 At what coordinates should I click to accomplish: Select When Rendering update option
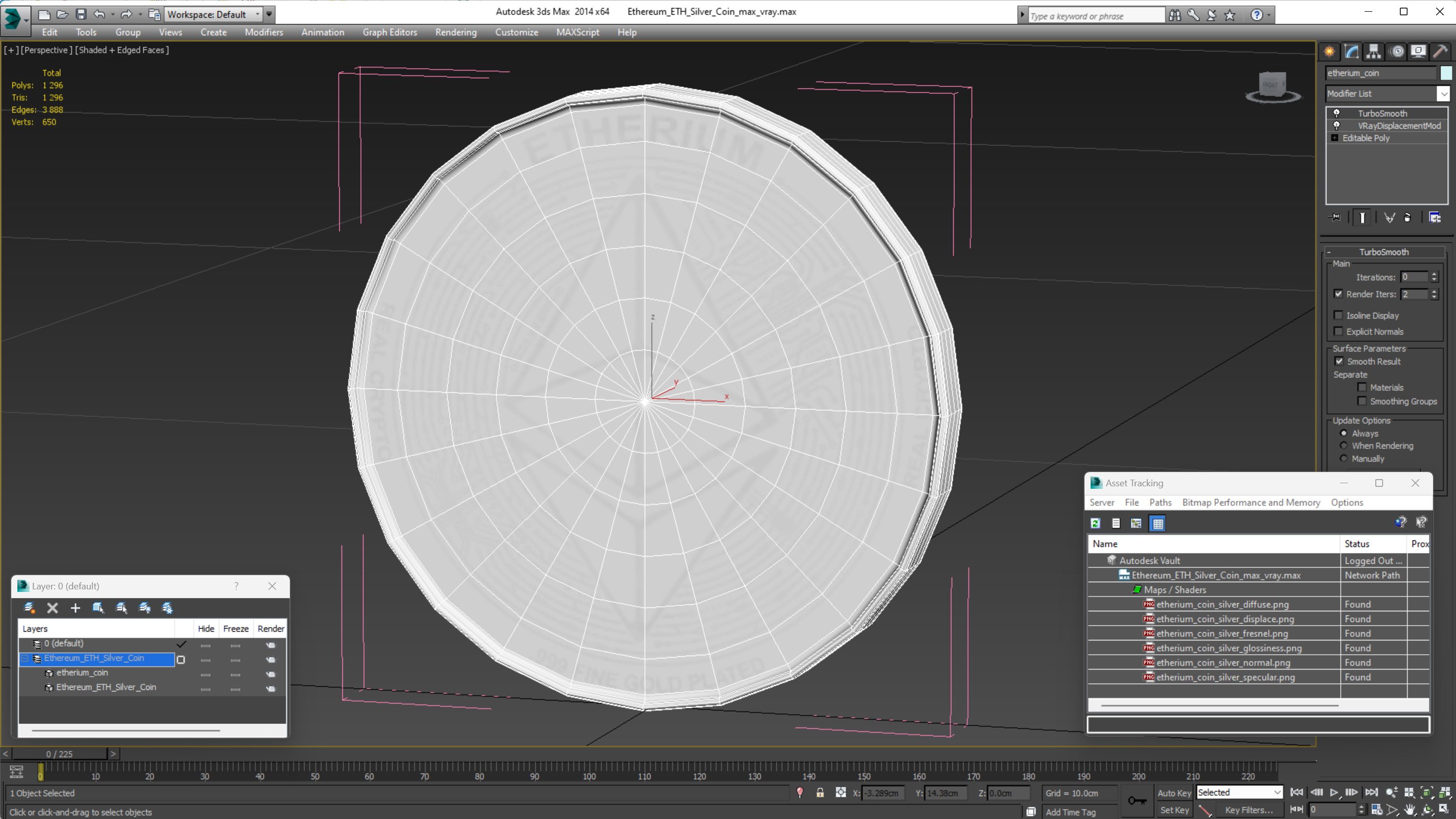(1344, 445)
